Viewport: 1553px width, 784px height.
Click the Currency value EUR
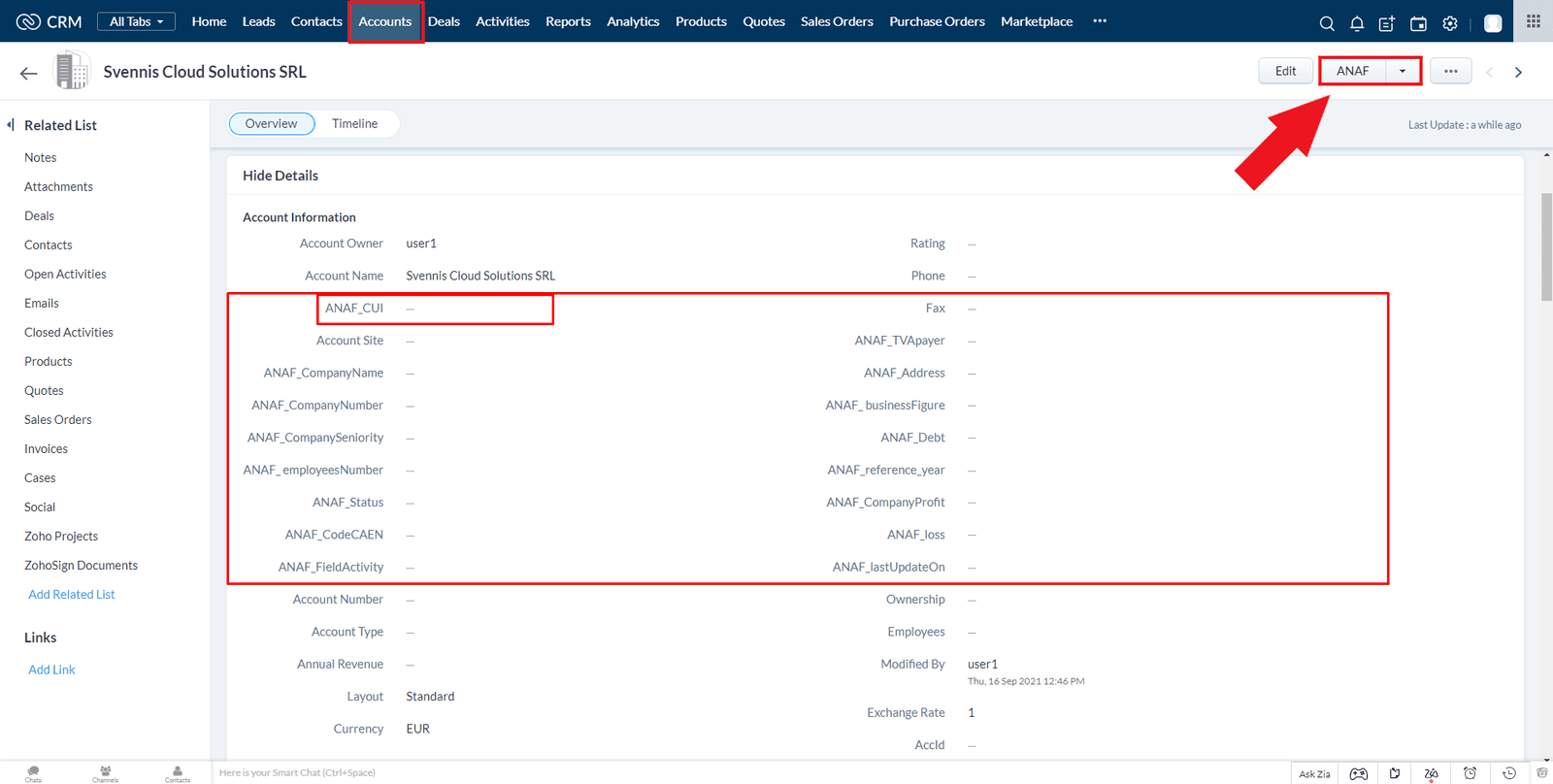417,730
